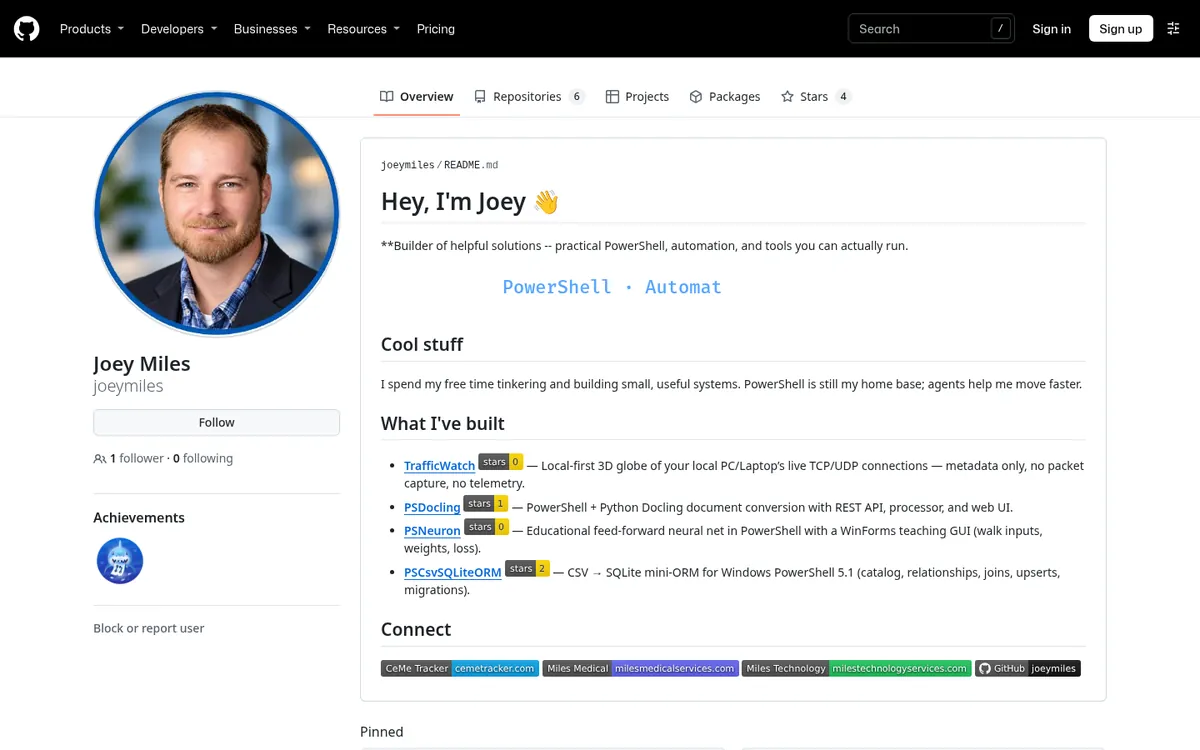The image size is (1200, 750).
Task: Click the README.md file link
Action: 471,165
